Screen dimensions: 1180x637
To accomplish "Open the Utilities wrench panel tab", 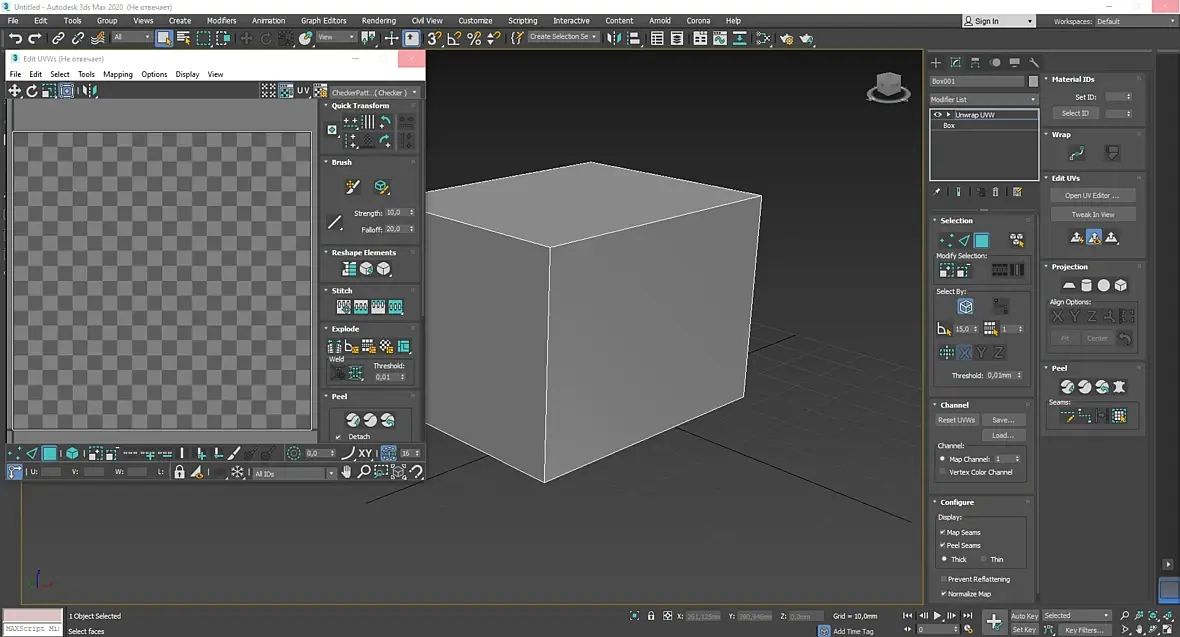I will [1034, 62].
